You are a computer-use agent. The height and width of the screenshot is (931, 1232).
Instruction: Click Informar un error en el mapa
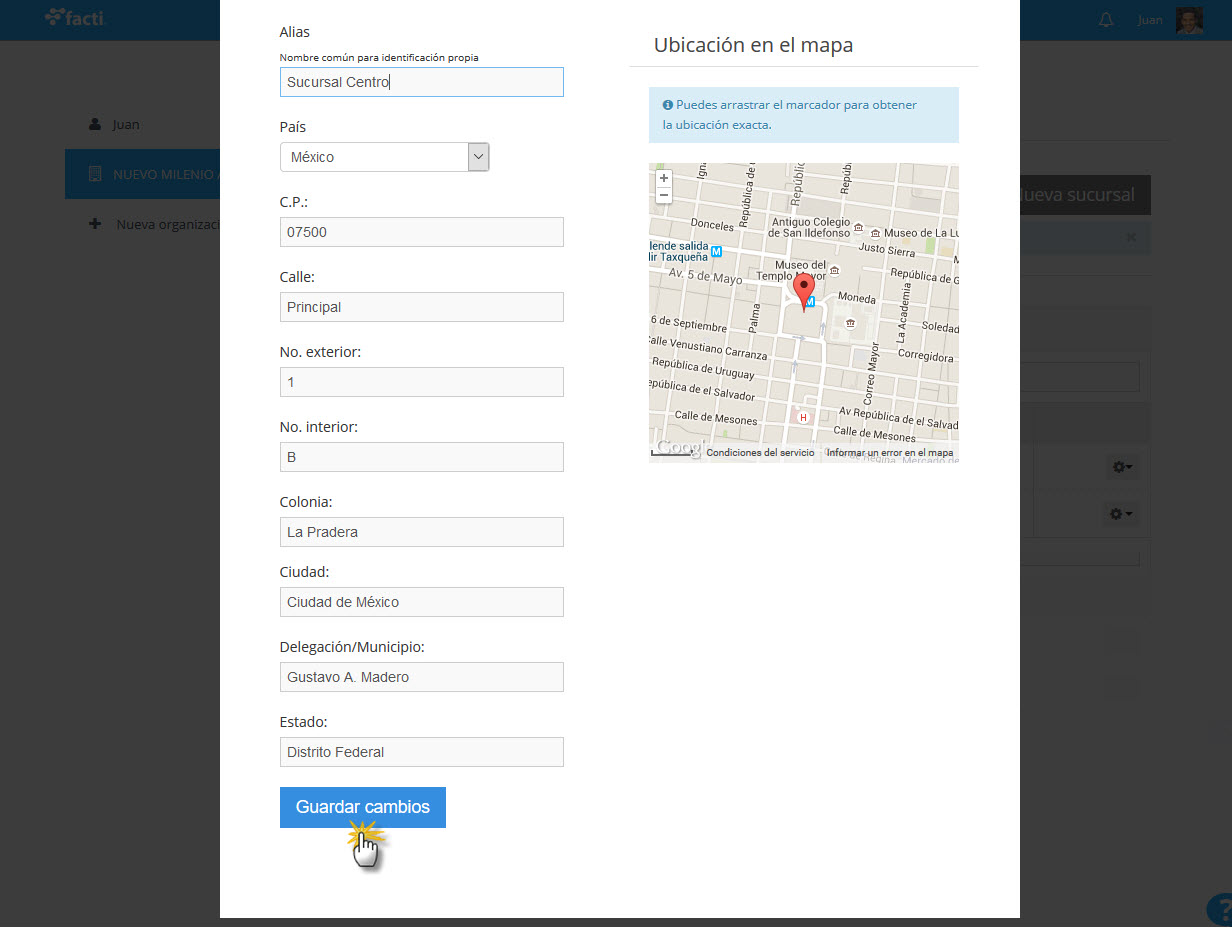[890, 453]
